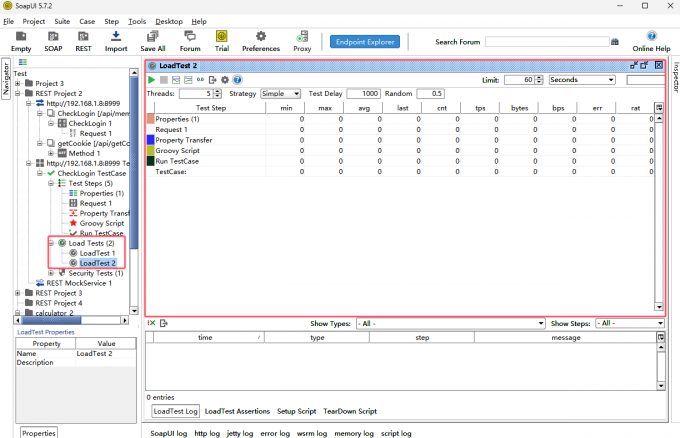Export statistics using LoadTest toolbar export icon
Viewport: 680px width, 438px height.
click(212, 80)
